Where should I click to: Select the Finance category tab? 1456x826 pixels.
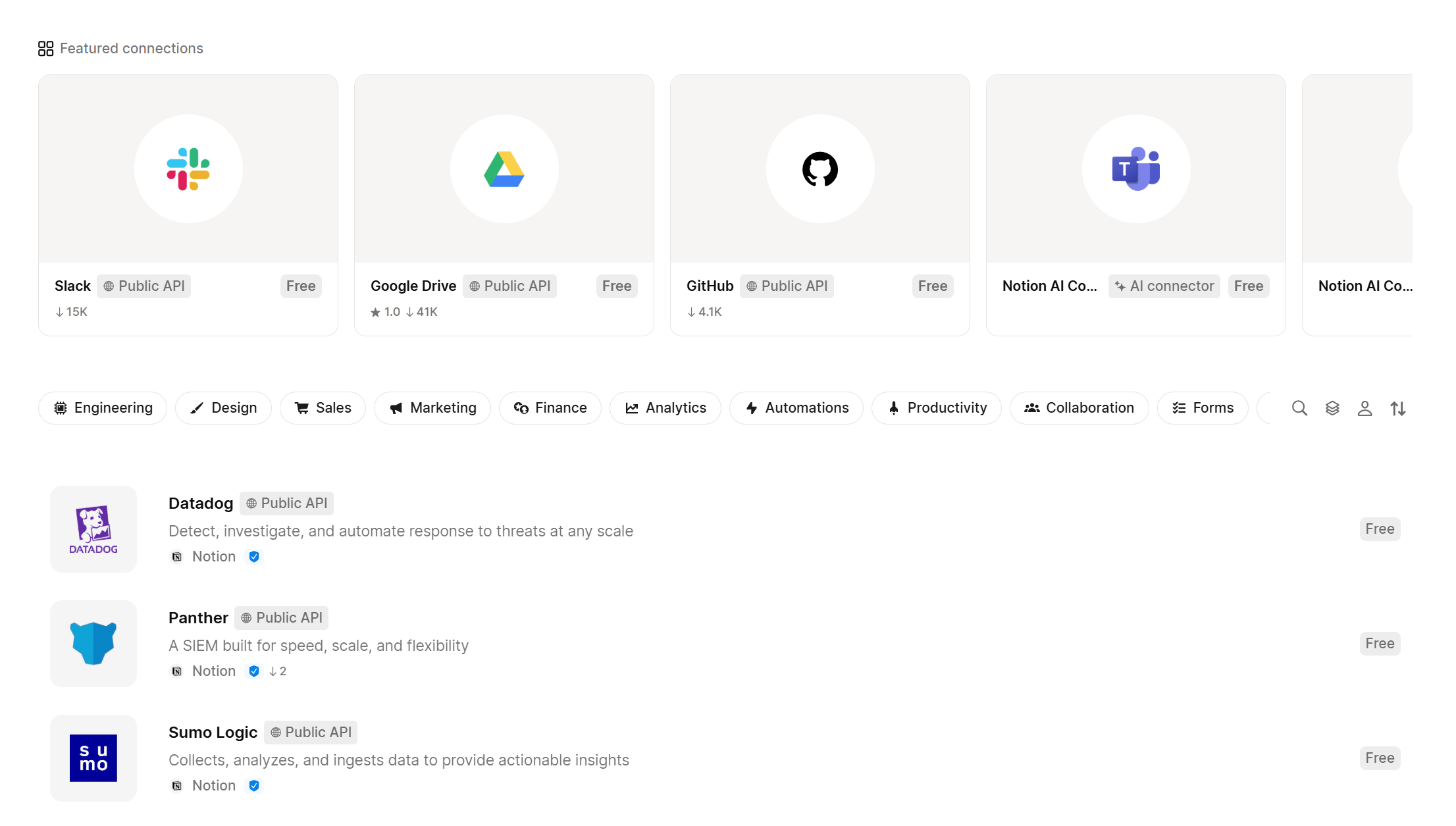coord(550,408)
